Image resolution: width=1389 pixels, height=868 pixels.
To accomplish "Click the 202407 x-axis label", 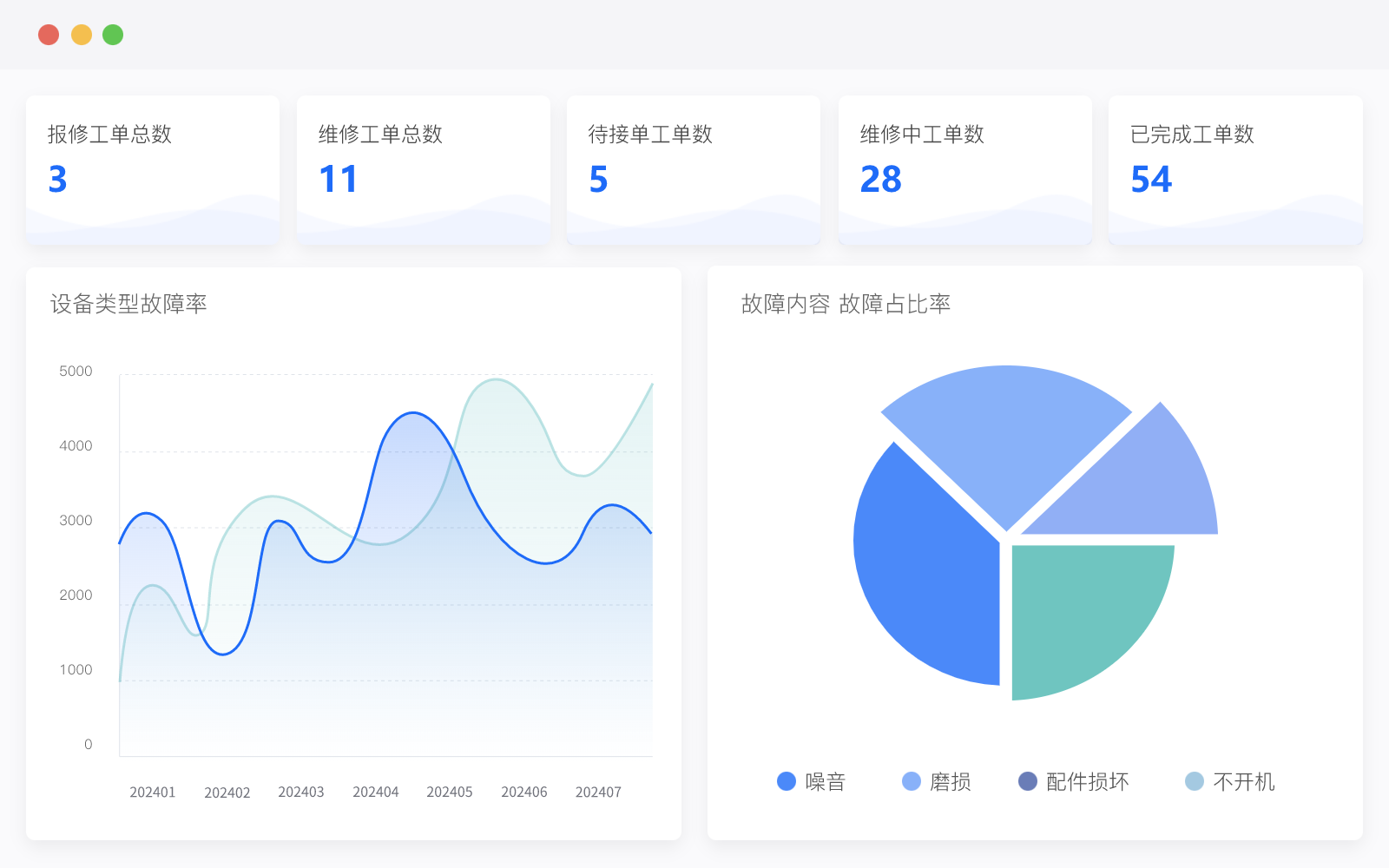I will (598, 792).
